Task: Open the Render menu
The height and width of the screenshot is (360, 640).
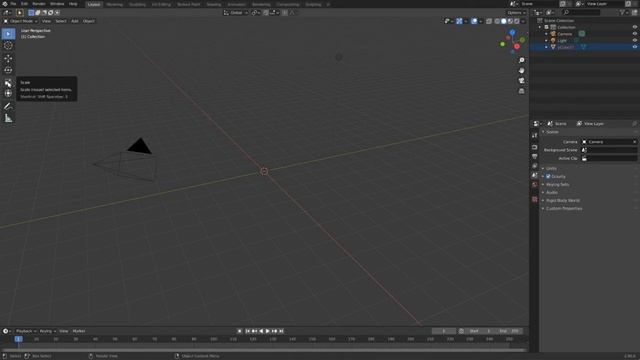Action: (39, 4)
